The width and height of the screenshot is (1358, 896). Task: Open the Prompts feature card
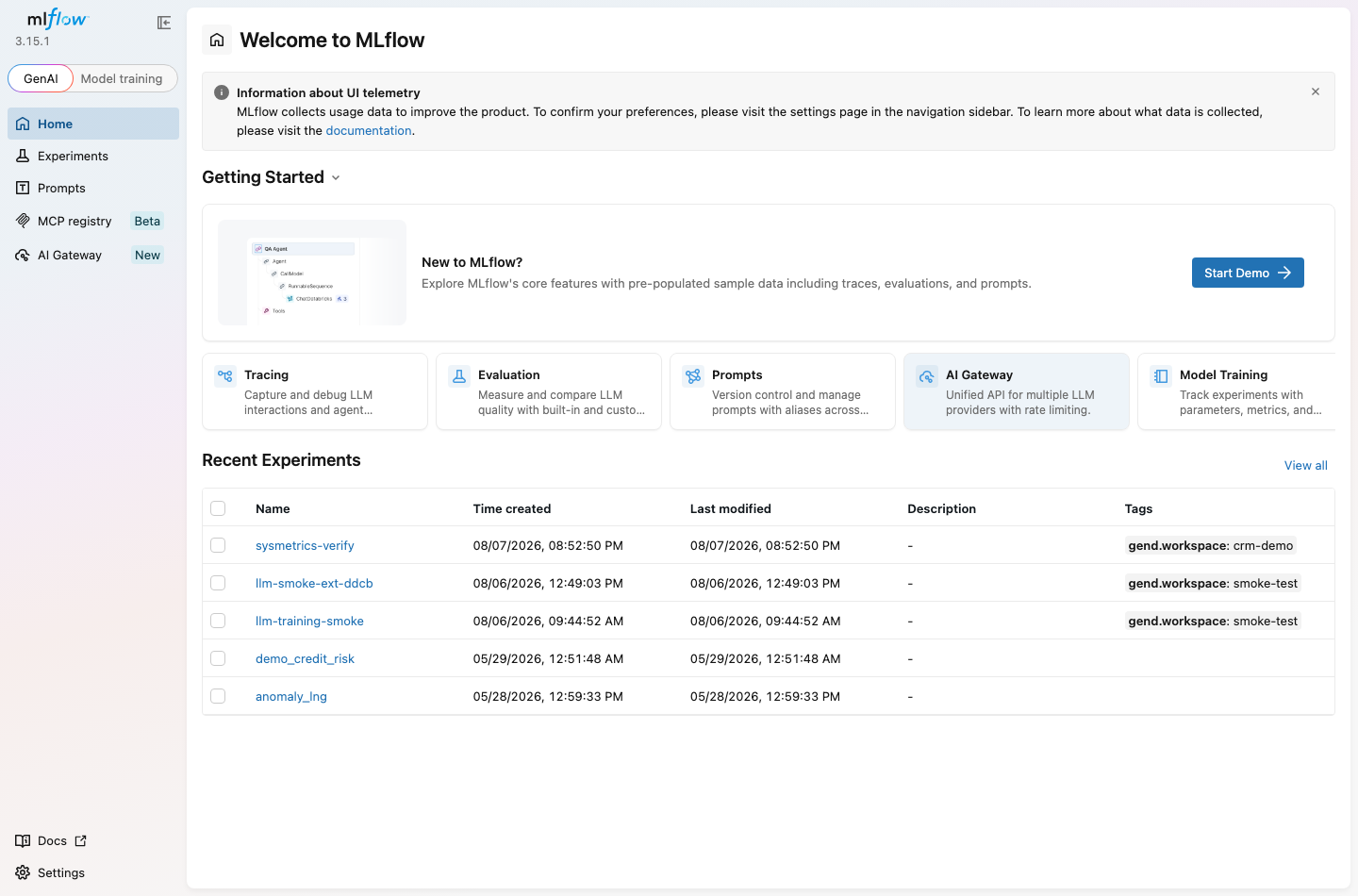(x=783, y=391)
